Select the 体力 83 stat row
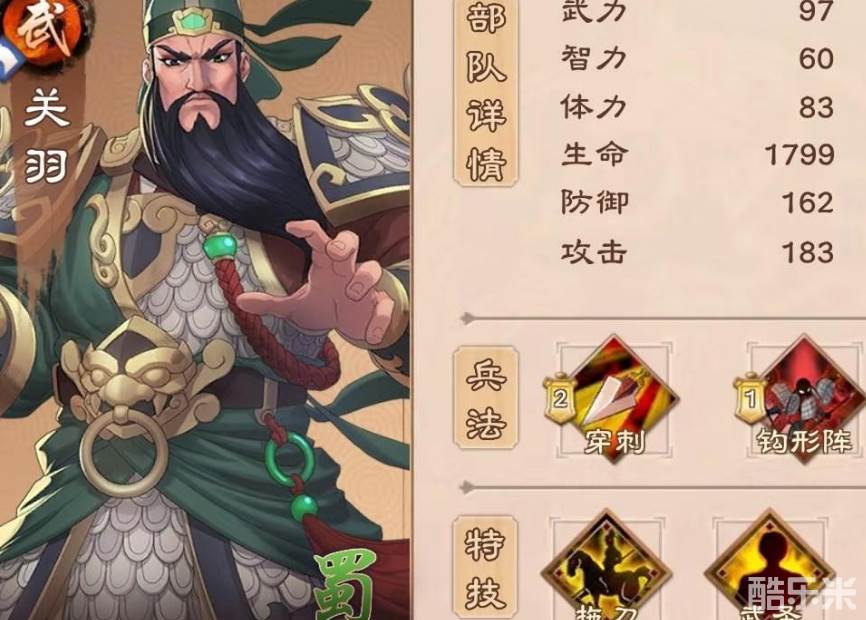This screenshot has width=866, height=620. (697, 107)
